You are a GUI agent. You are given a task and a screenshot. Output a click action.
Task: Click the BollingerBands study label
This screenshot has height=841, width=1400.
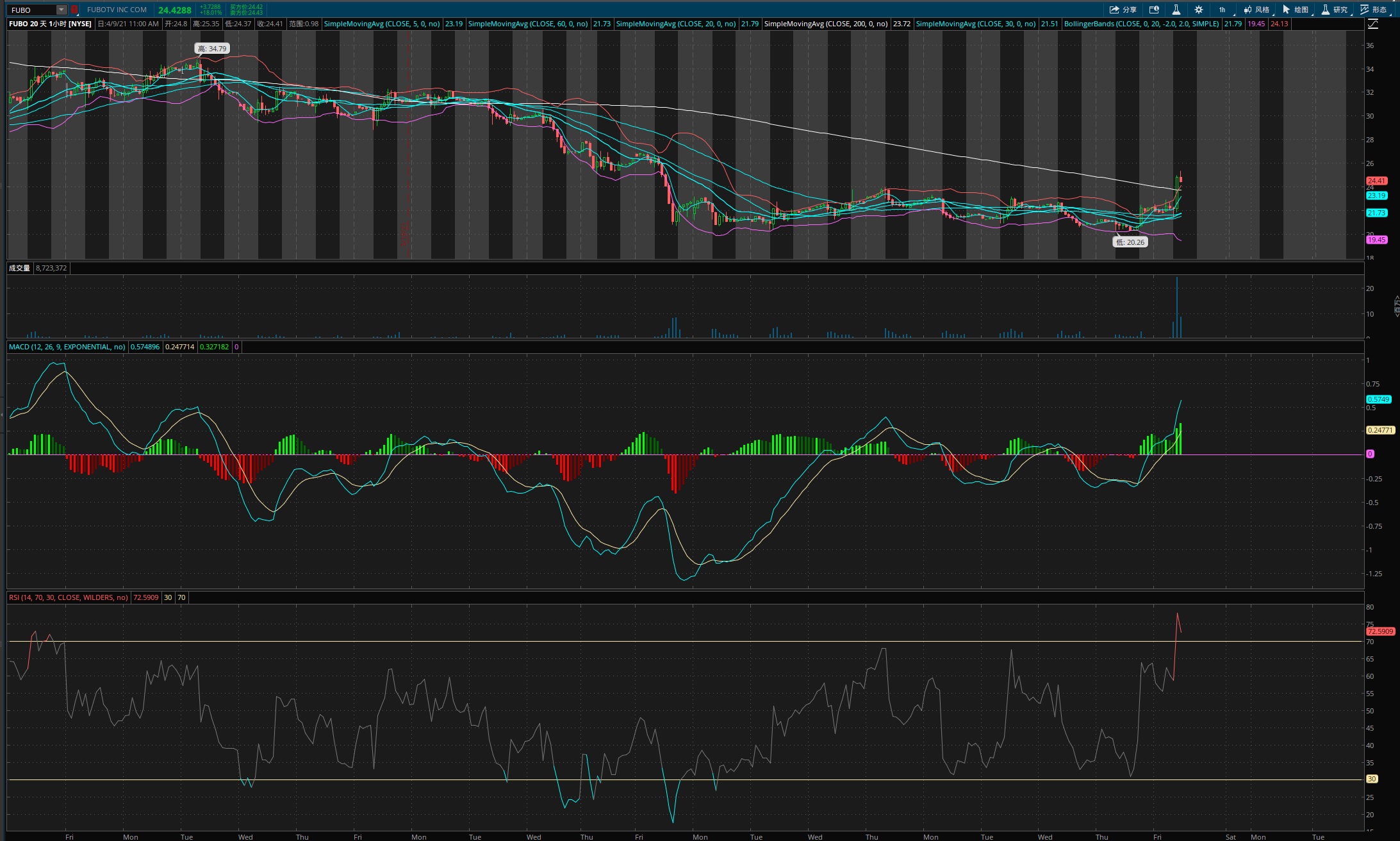point(1142,24)
